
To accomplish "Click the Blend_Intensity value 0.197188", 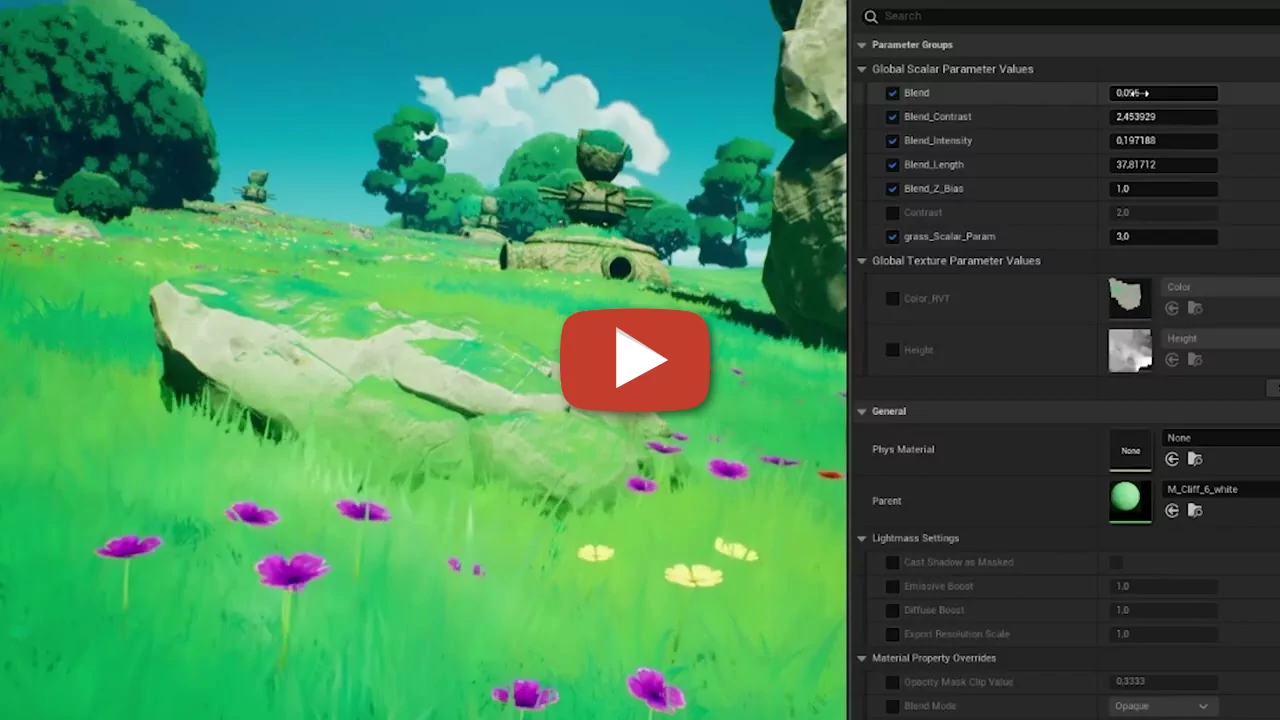I will pyautogui.click(x=1164, y=141).
